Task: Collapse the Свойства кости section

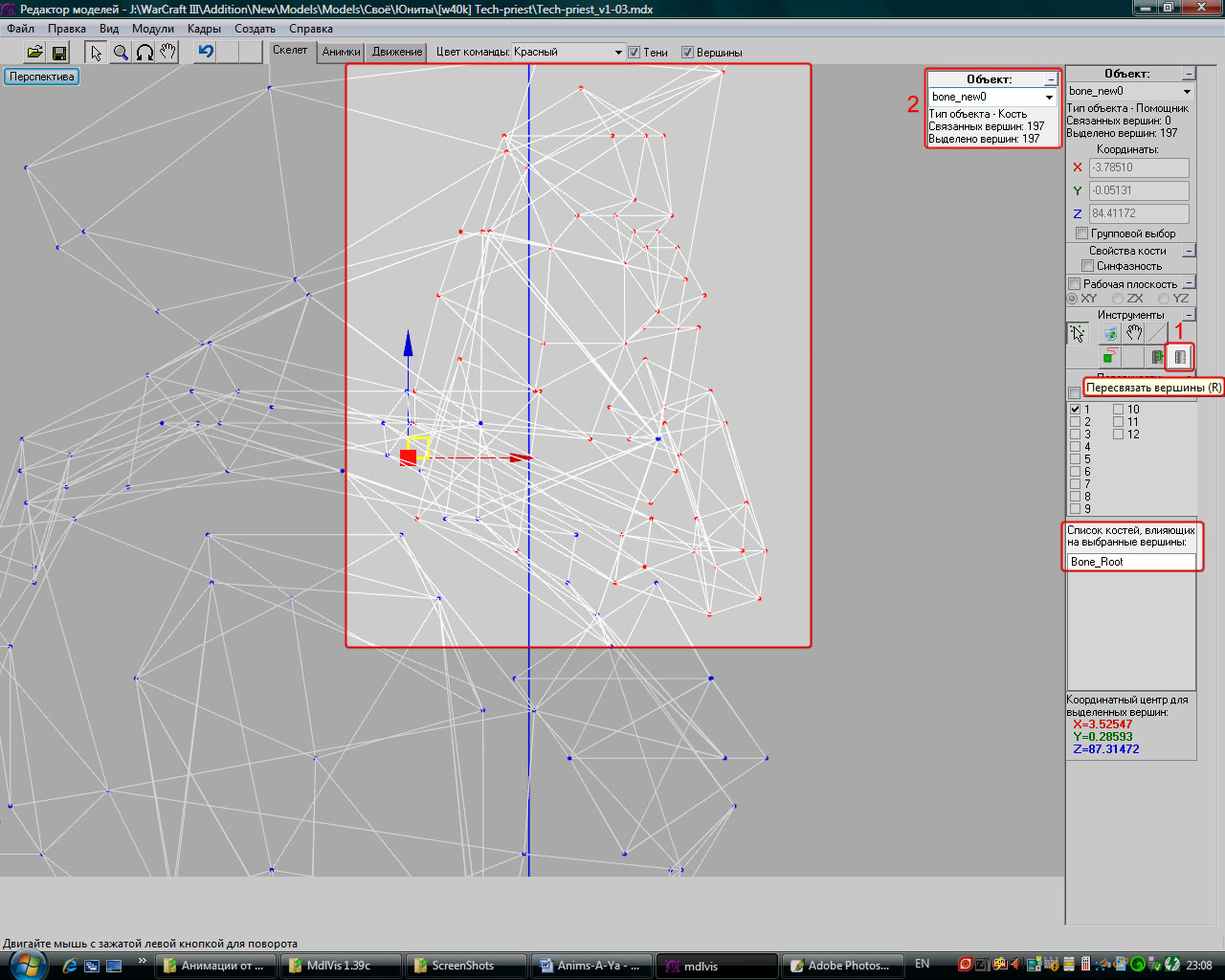Action: 1189,251
